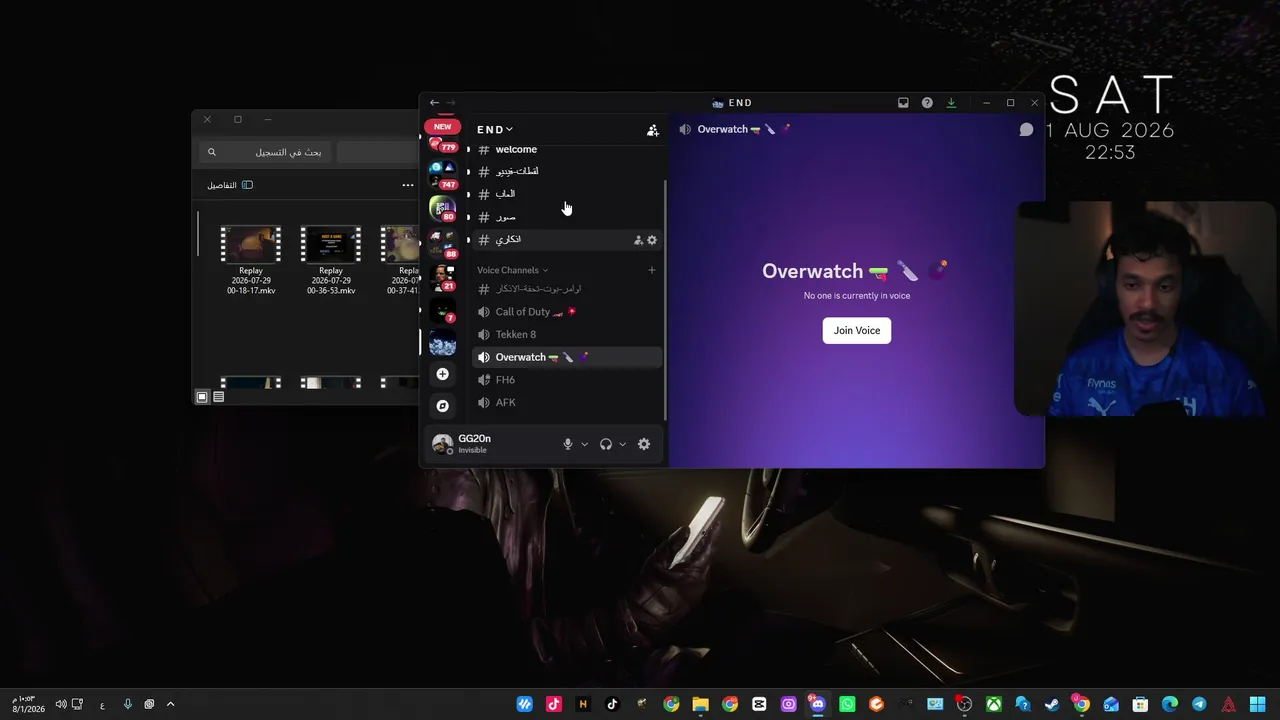The image size is (1280, 720).
Task: Open the server with the 7 badge
Action: [x=442, y=310]
